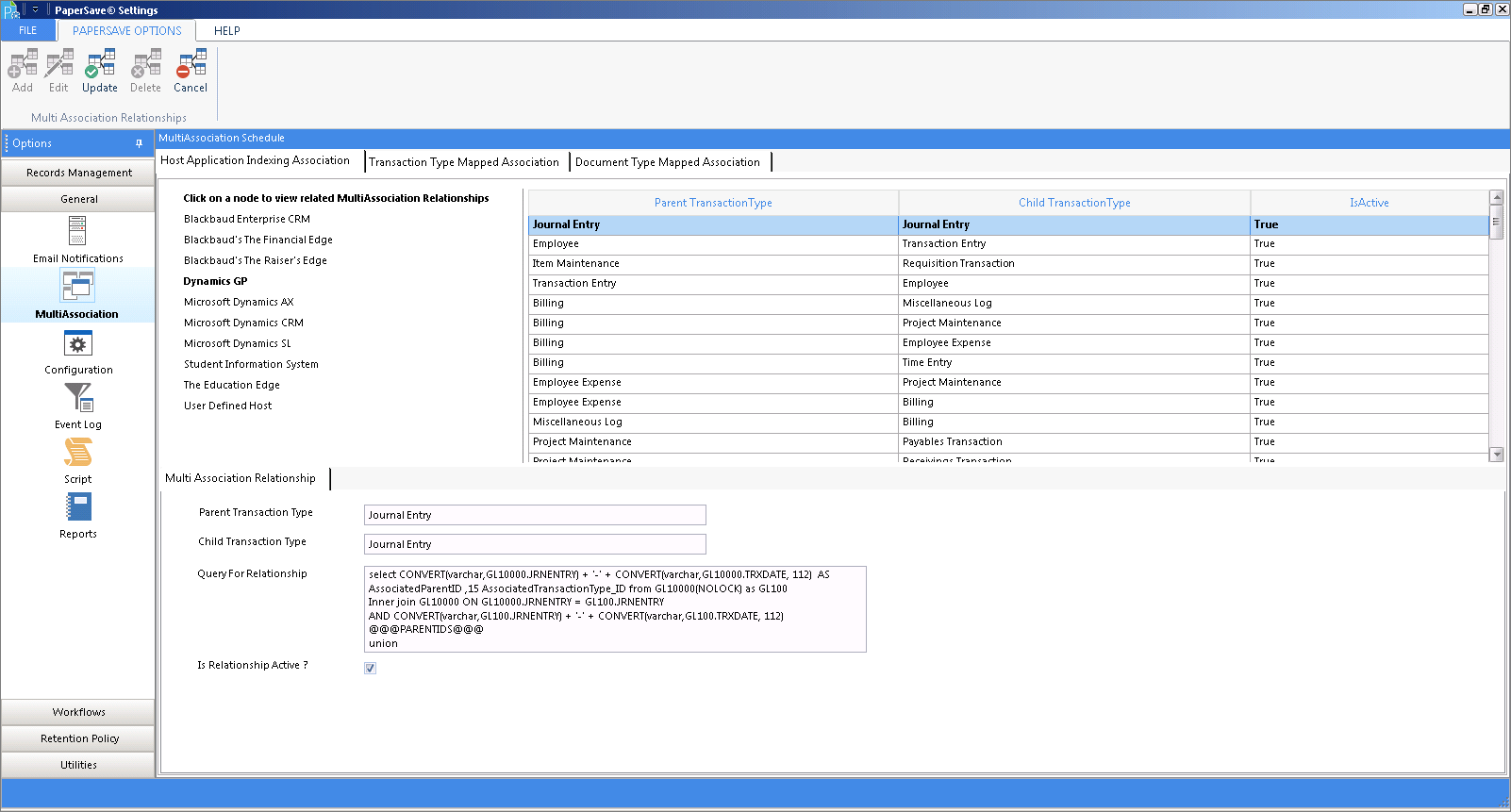This screenshot has height=812, width=1511.
Task: Click the Query For Relationship text box
Action: click(615, 609)
